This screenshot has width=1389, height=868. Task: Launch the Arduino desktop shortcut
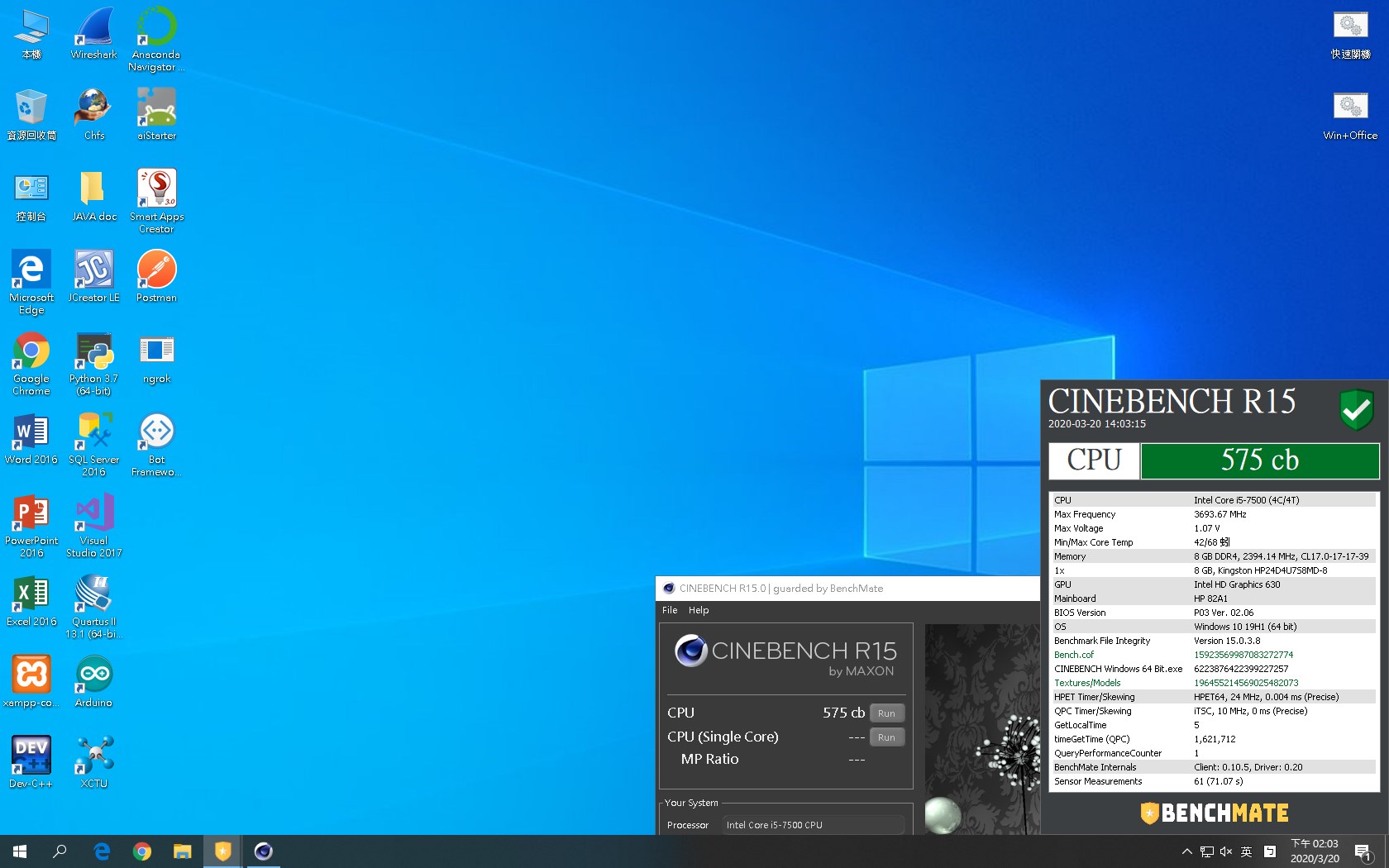click(x=93, y=681)
